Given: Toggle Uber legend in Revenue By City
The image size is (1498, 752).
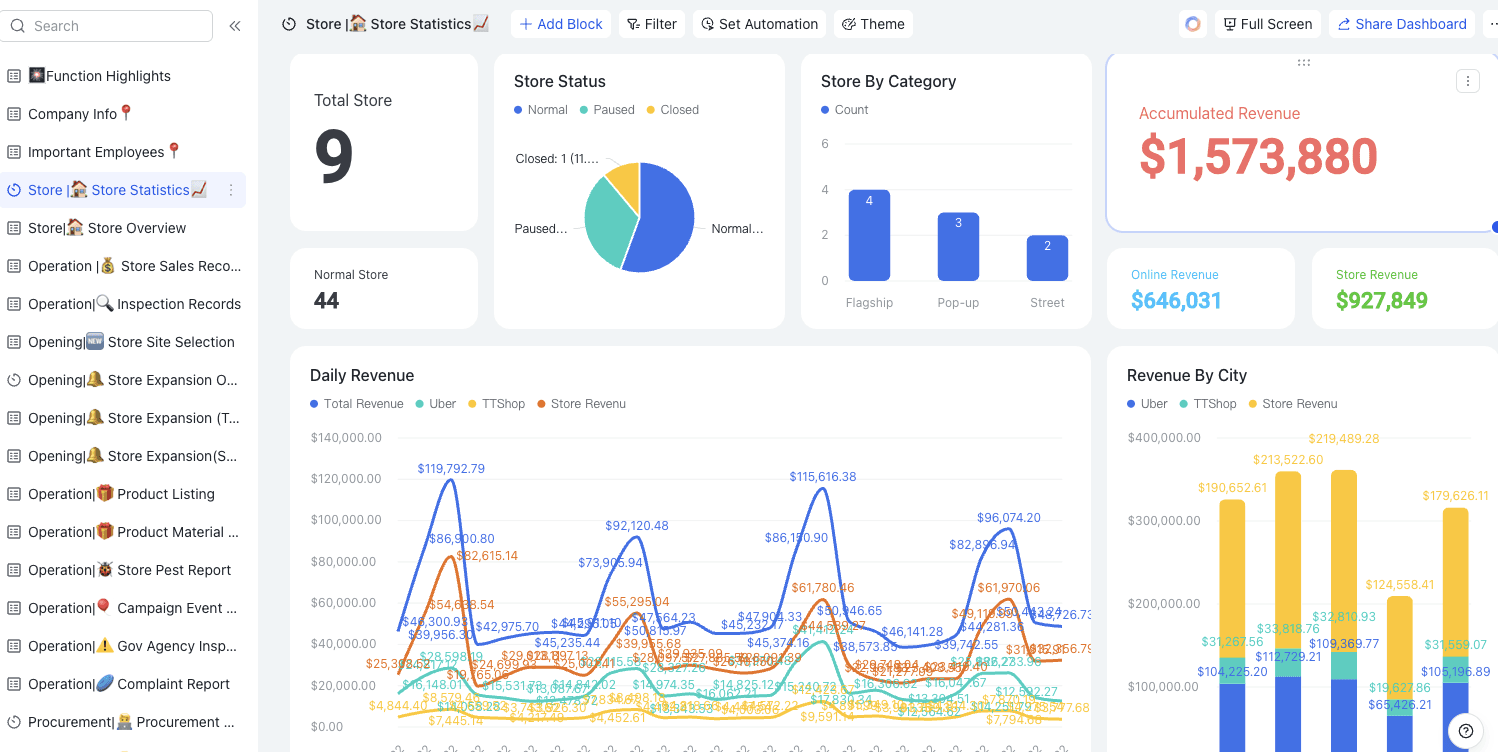Looking at the screenshot, I should [1148, 404].
